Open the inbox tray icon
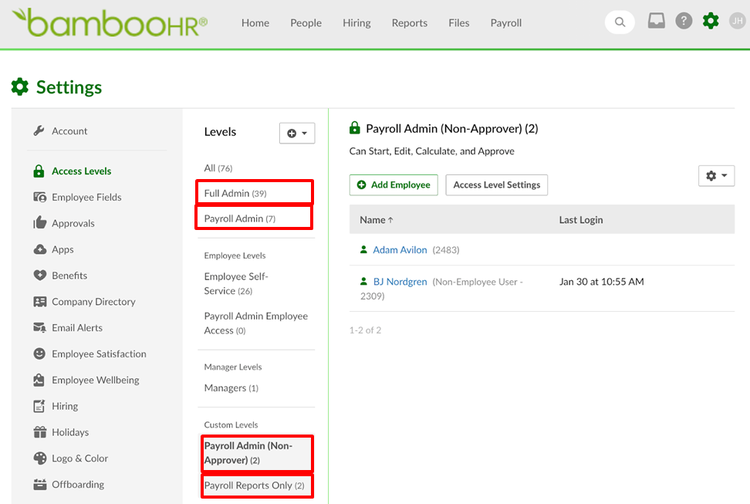The image size is (750, 504). click(x=656, y=21)
